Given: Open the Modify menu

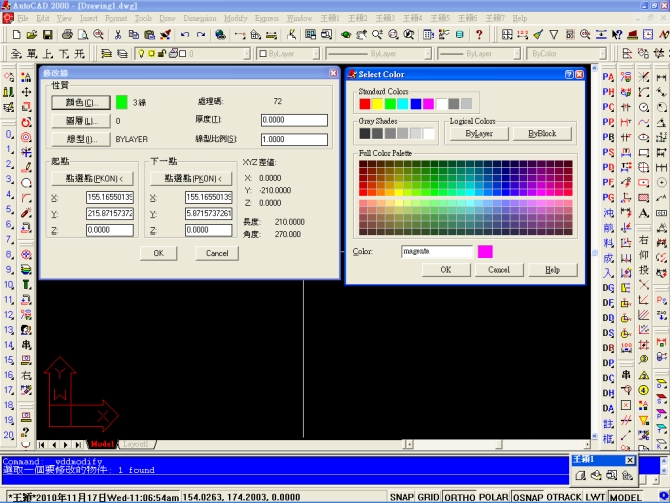Looking at the screenshot, I should tap(235, 18).
